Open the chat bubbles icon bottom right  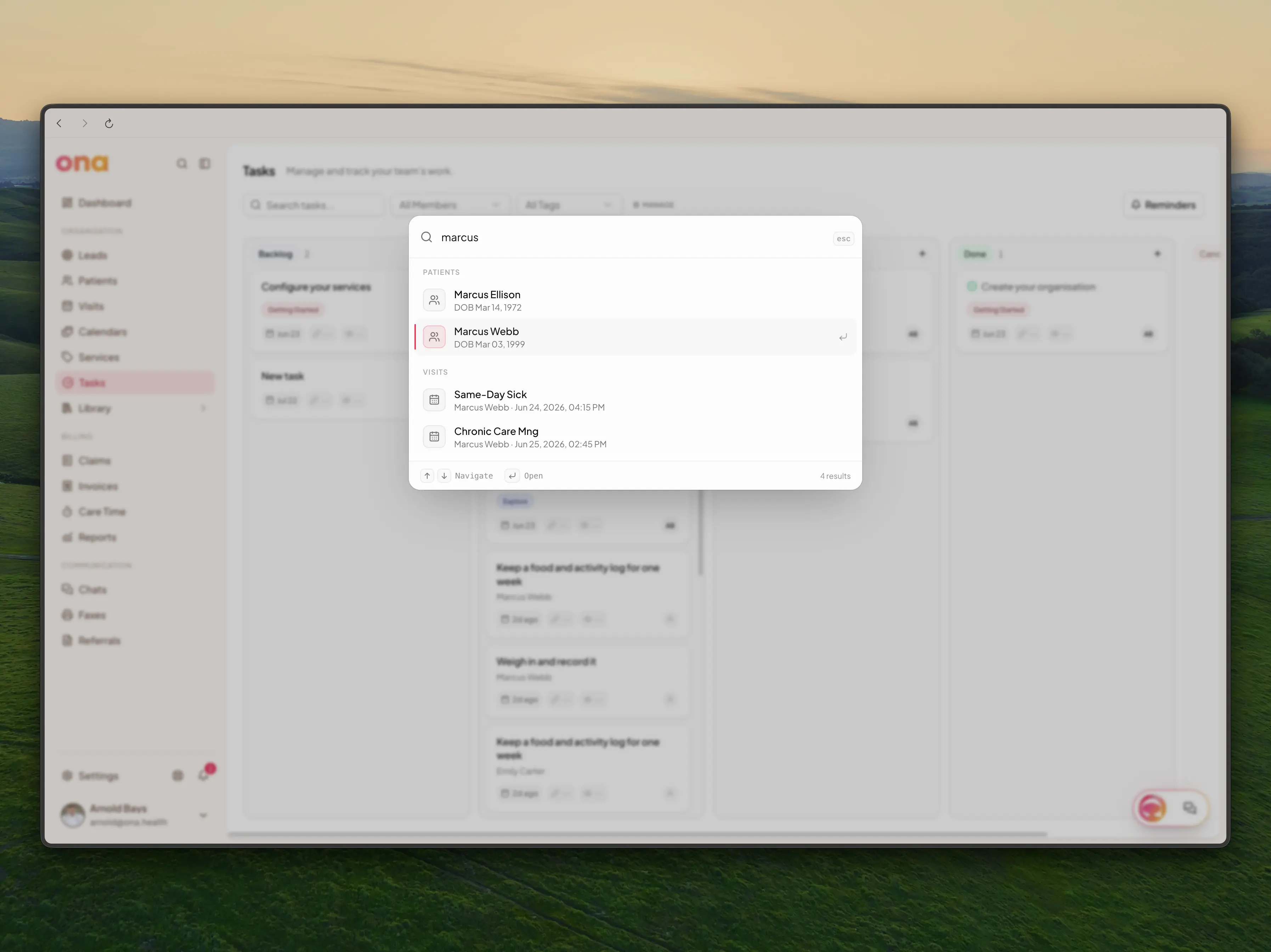[1190, 808]
